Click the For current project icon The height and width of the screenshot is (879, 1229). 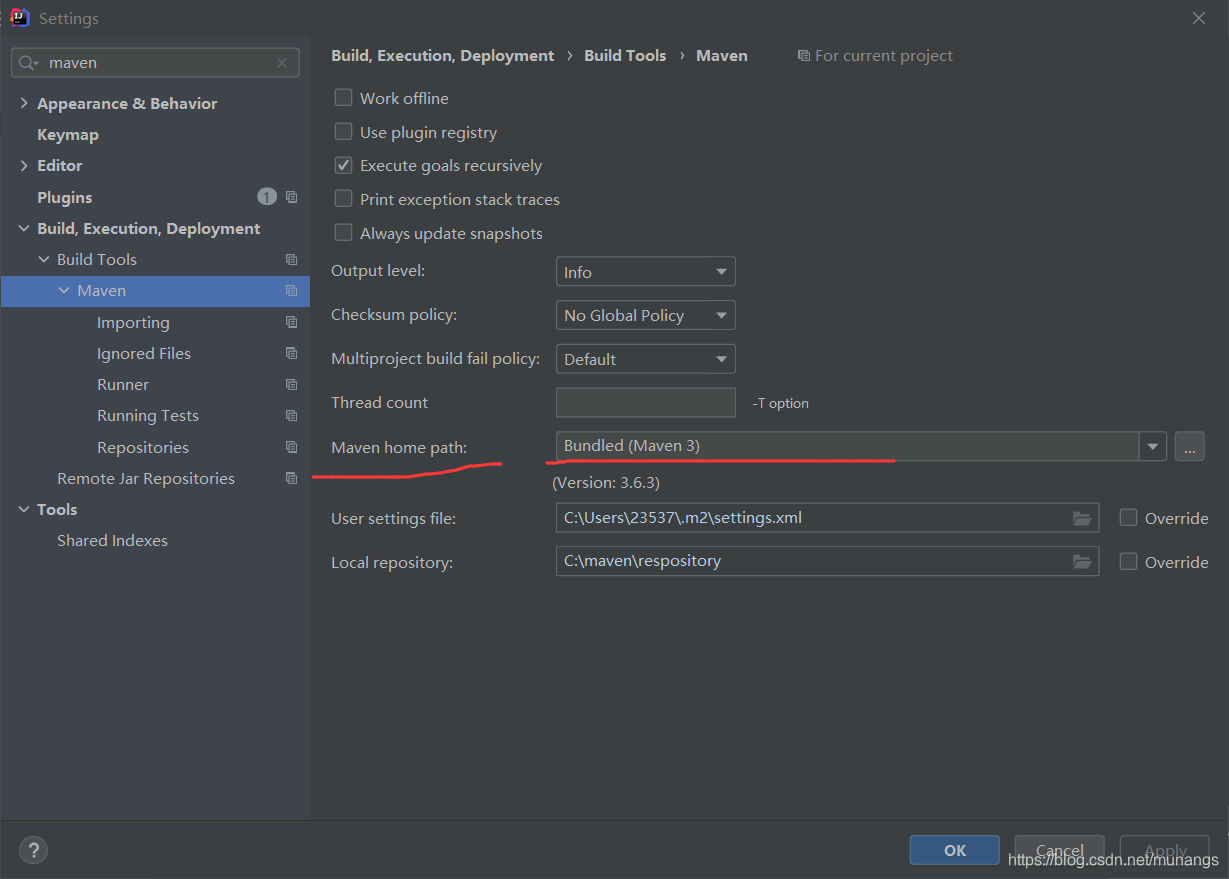pyautogui.click(x=803, y=56)
